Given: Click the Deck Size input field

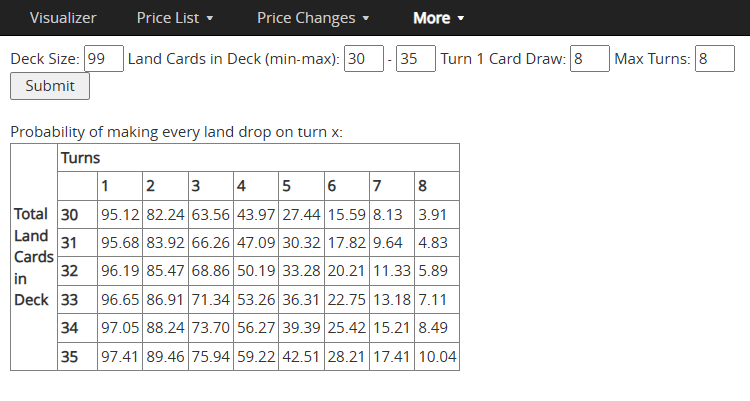Looking at the screenshot, I should coord(104,59).
